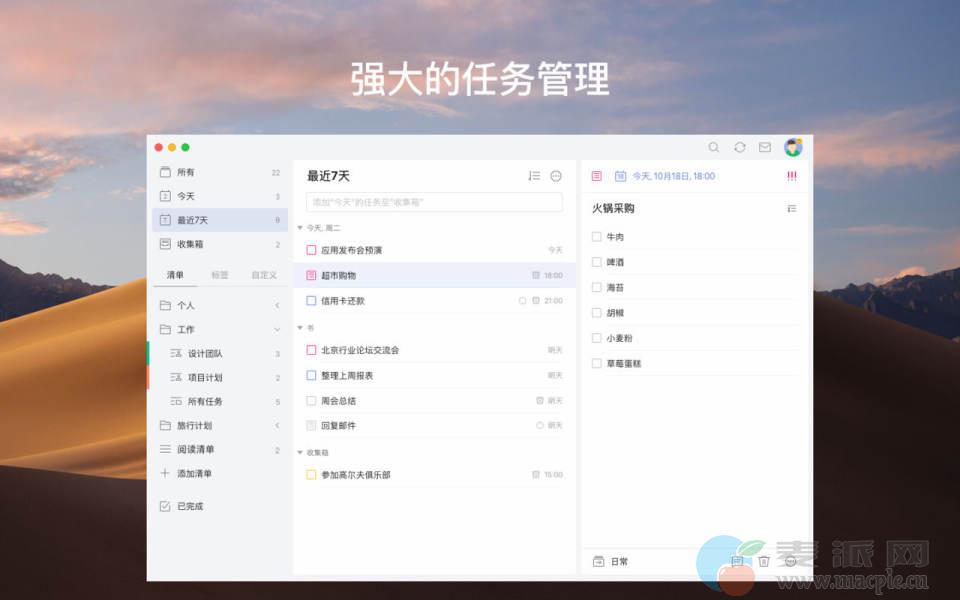Open the mail notifications icon

coord(765,147)
